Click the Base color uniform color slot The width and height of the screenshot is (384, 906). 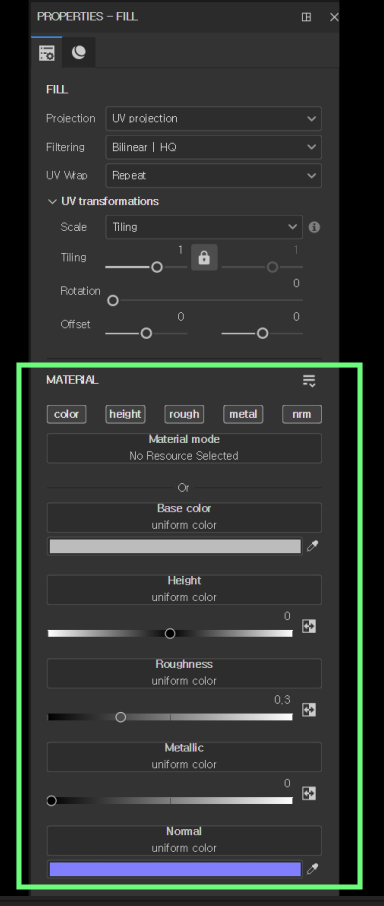(x=184, y=518)
